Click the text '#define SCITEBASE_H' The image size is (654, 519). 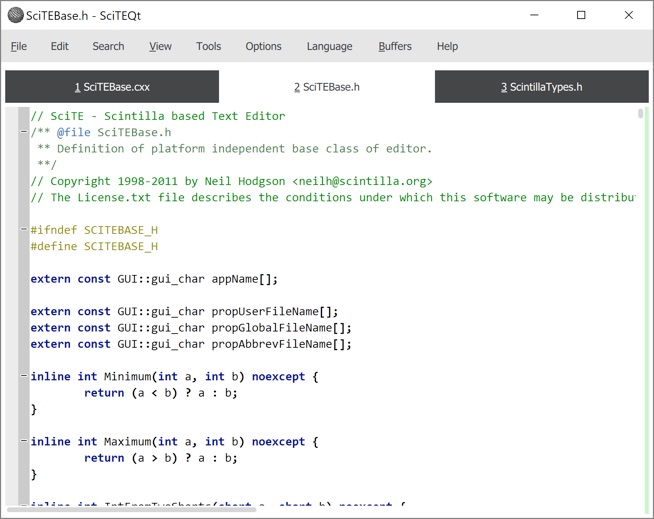(x=94, y=247)
